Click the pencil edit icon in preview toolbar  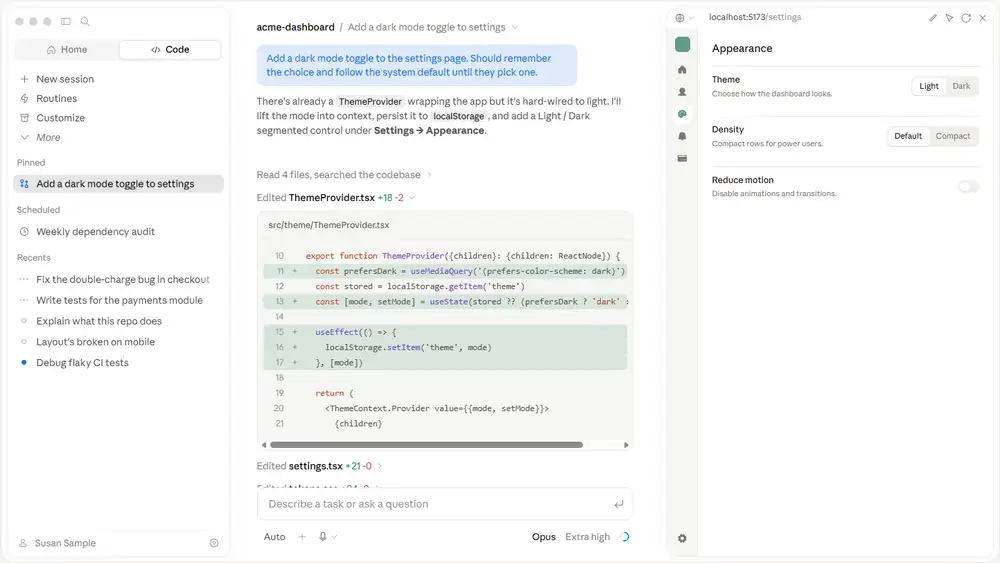[x=933, y=18]
